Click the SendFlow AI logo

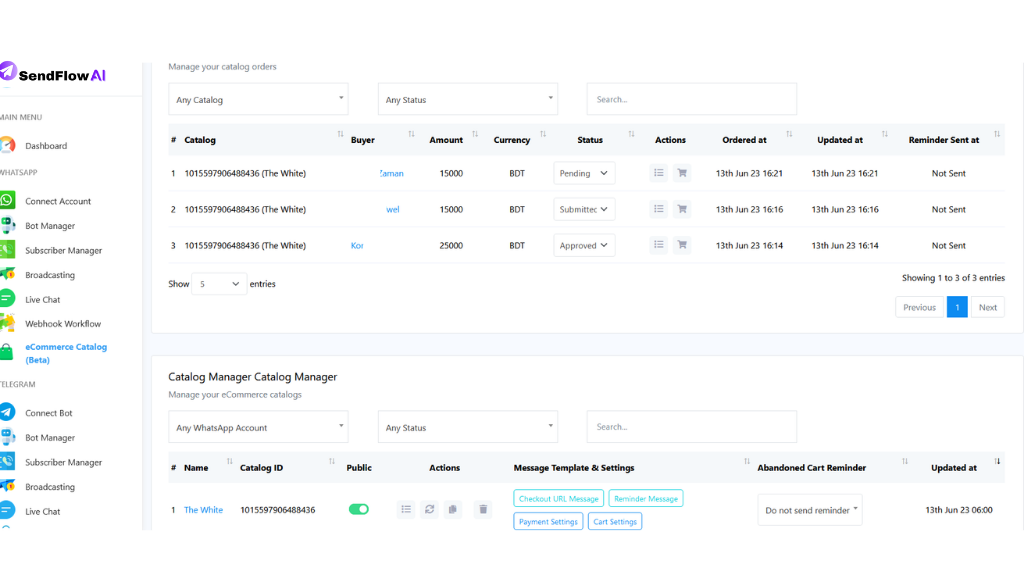click(x=53, y=74)
